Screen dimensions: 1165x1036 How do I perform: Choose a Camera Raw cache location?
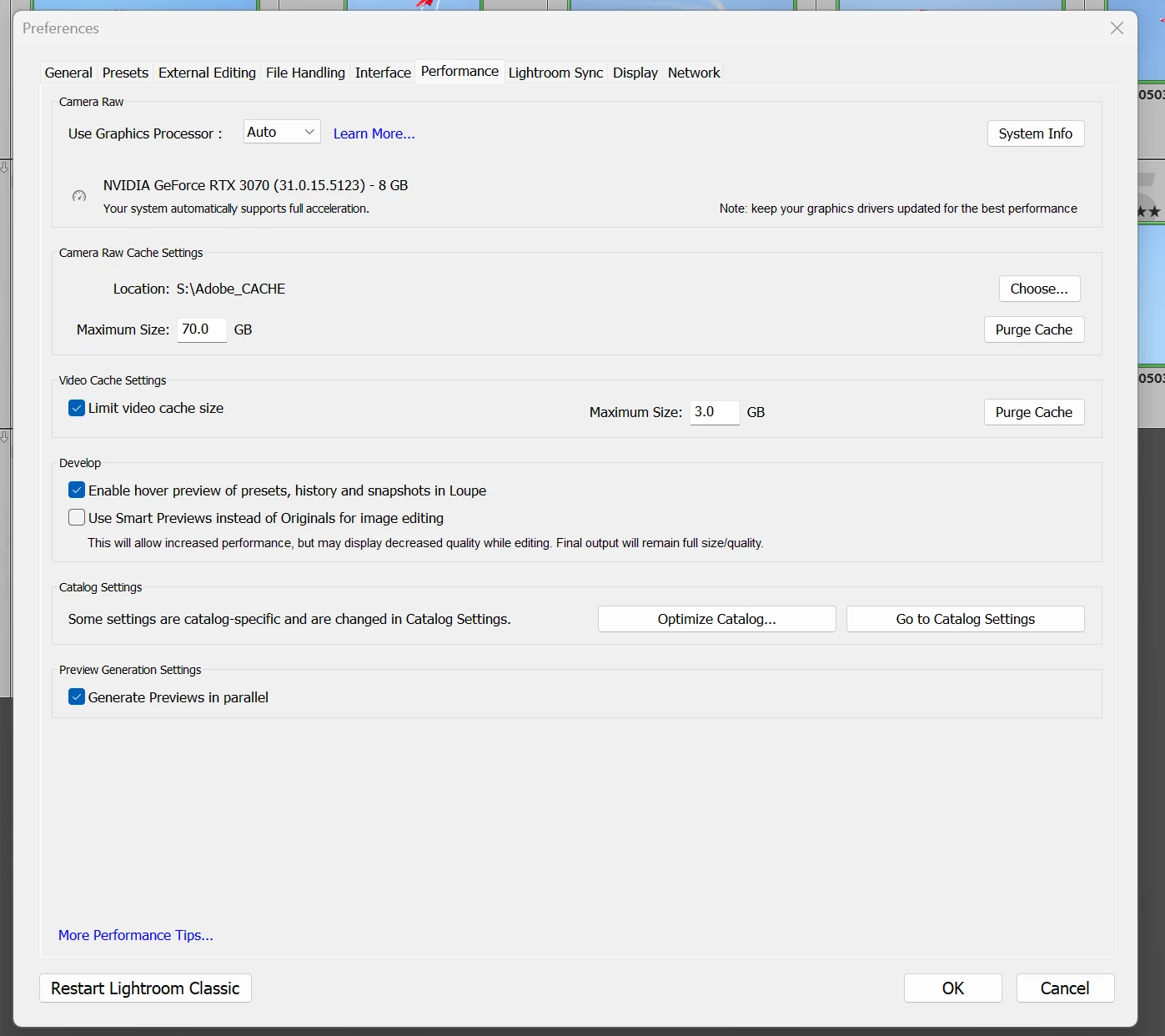(x=1039, y=289)
